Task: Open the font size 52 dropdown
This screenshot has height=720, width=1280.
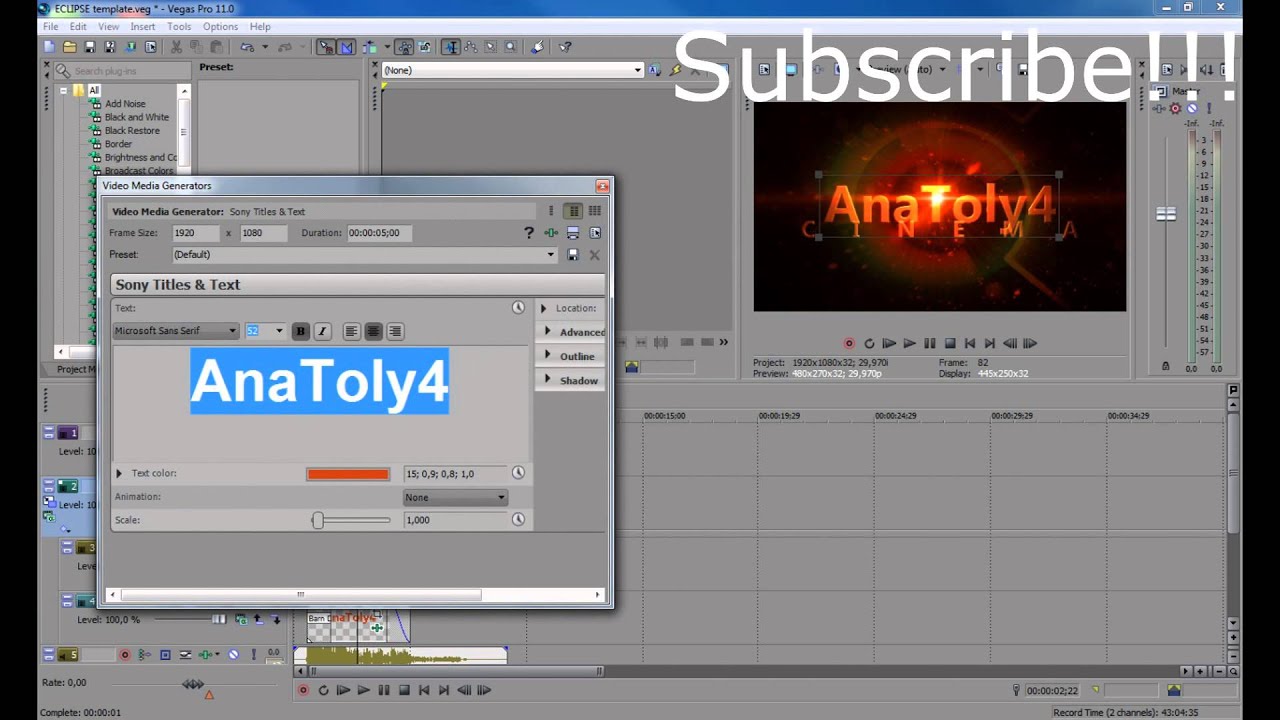Action: pyautogui.click(x=279, y=331)
